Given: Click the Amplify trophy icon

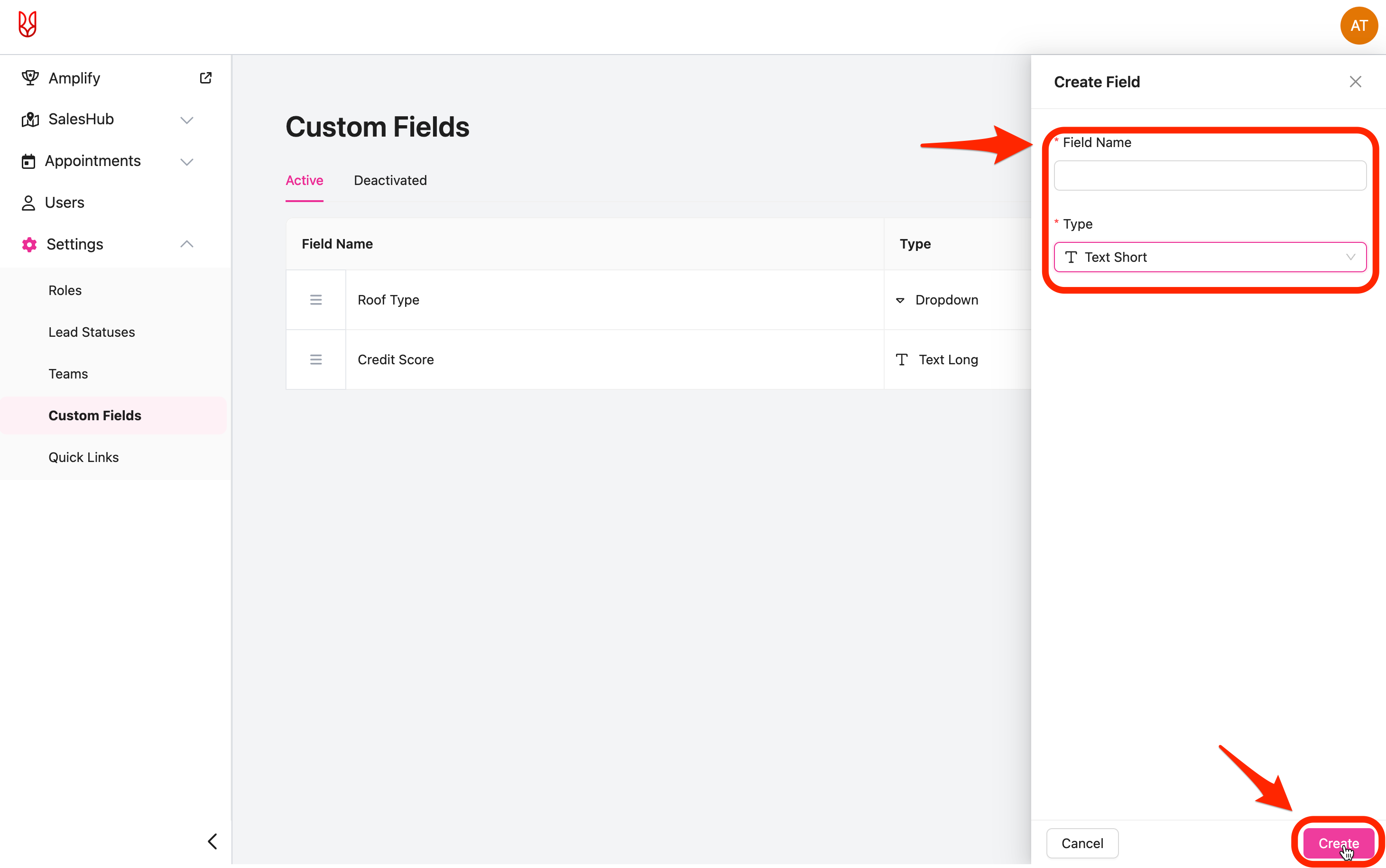Looking at the screenshot, I should pyautogui.click(x=30, y=78).
